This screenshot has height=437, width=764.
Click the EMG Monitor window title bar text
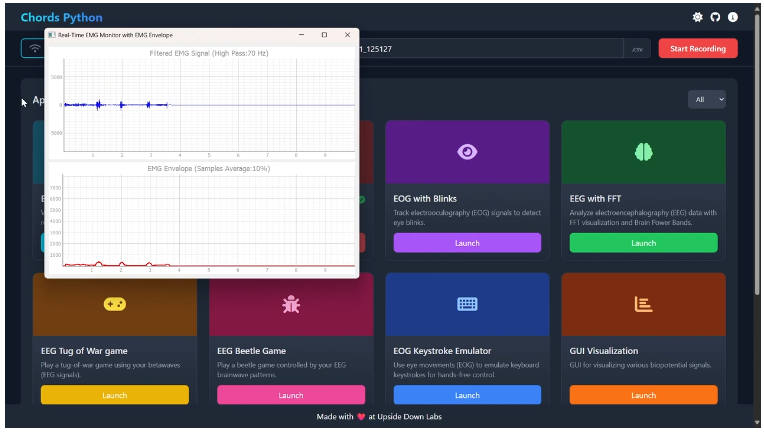tap(115, 35)
